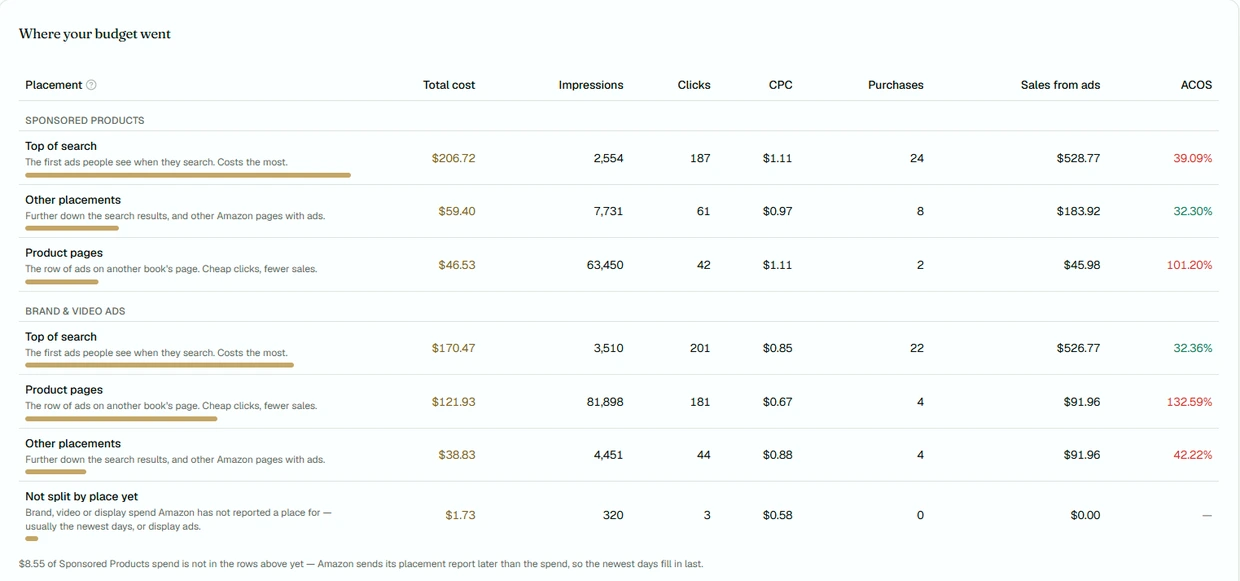
Task: Click the 63,450 impressions value
Action: coord(605,265)
